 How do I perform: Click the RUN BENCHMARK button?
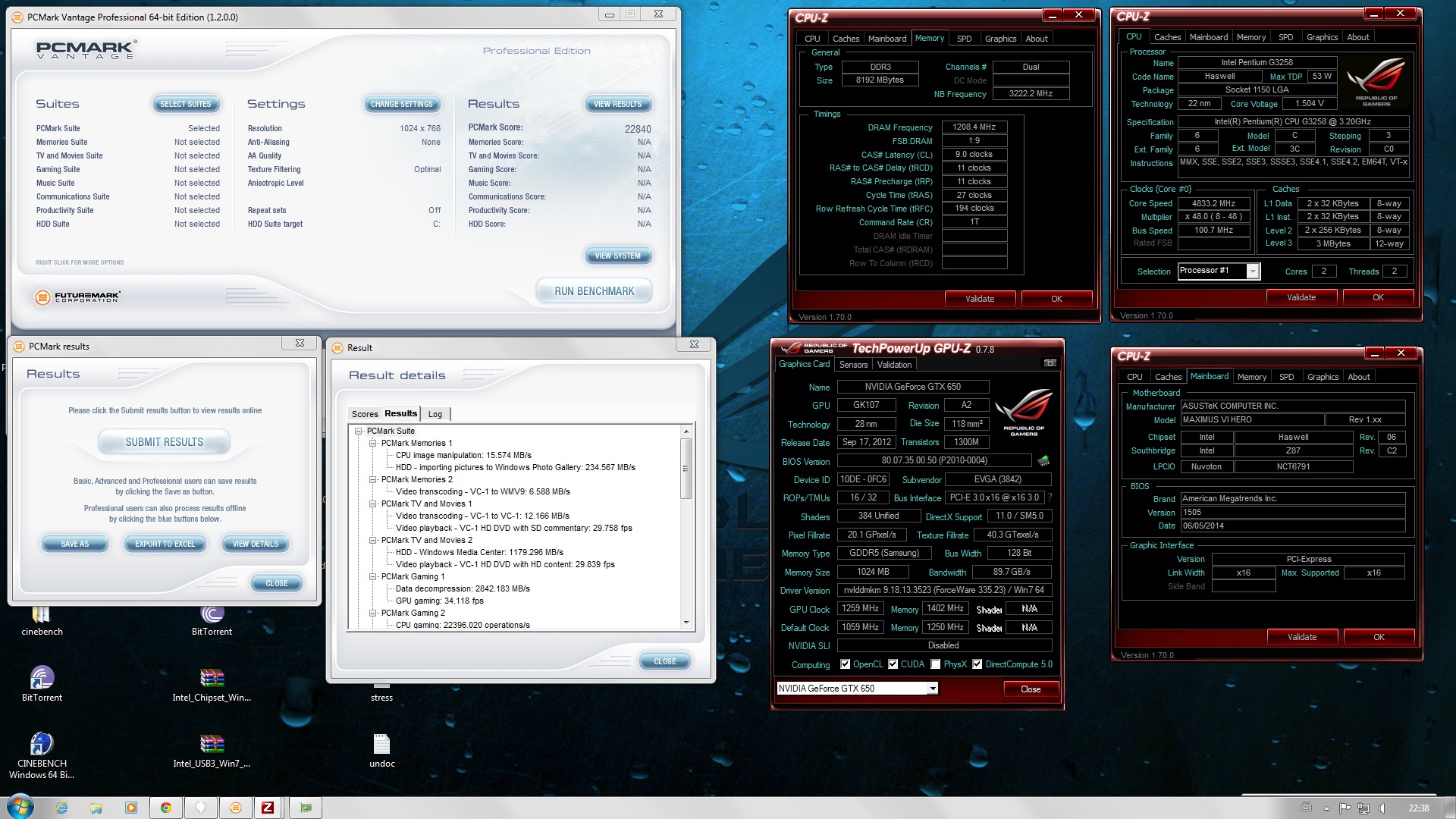click(594, 291)
